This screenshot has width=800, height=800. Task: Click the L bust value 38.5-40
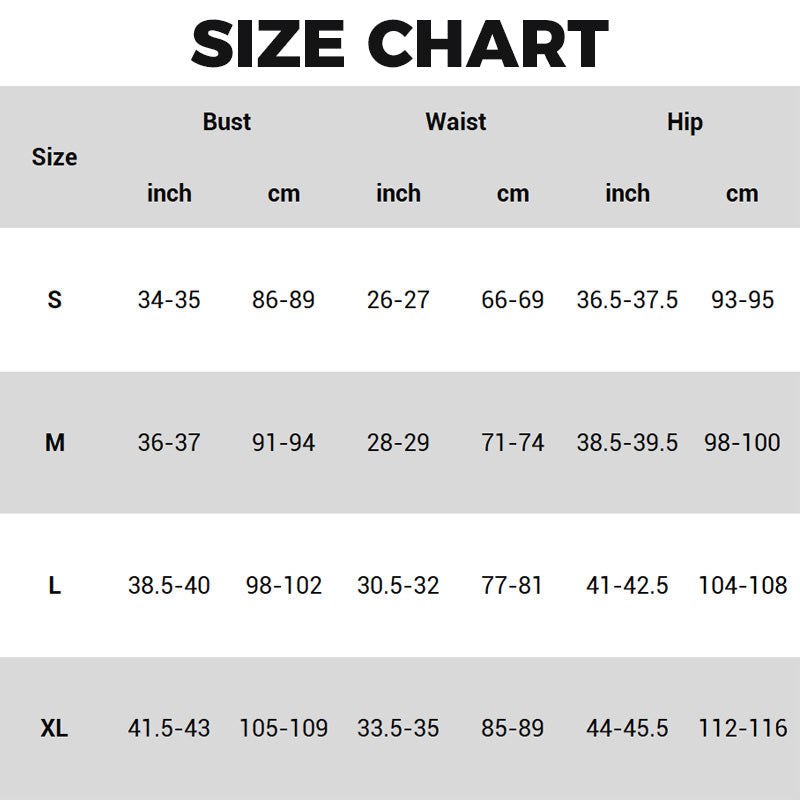169,585
